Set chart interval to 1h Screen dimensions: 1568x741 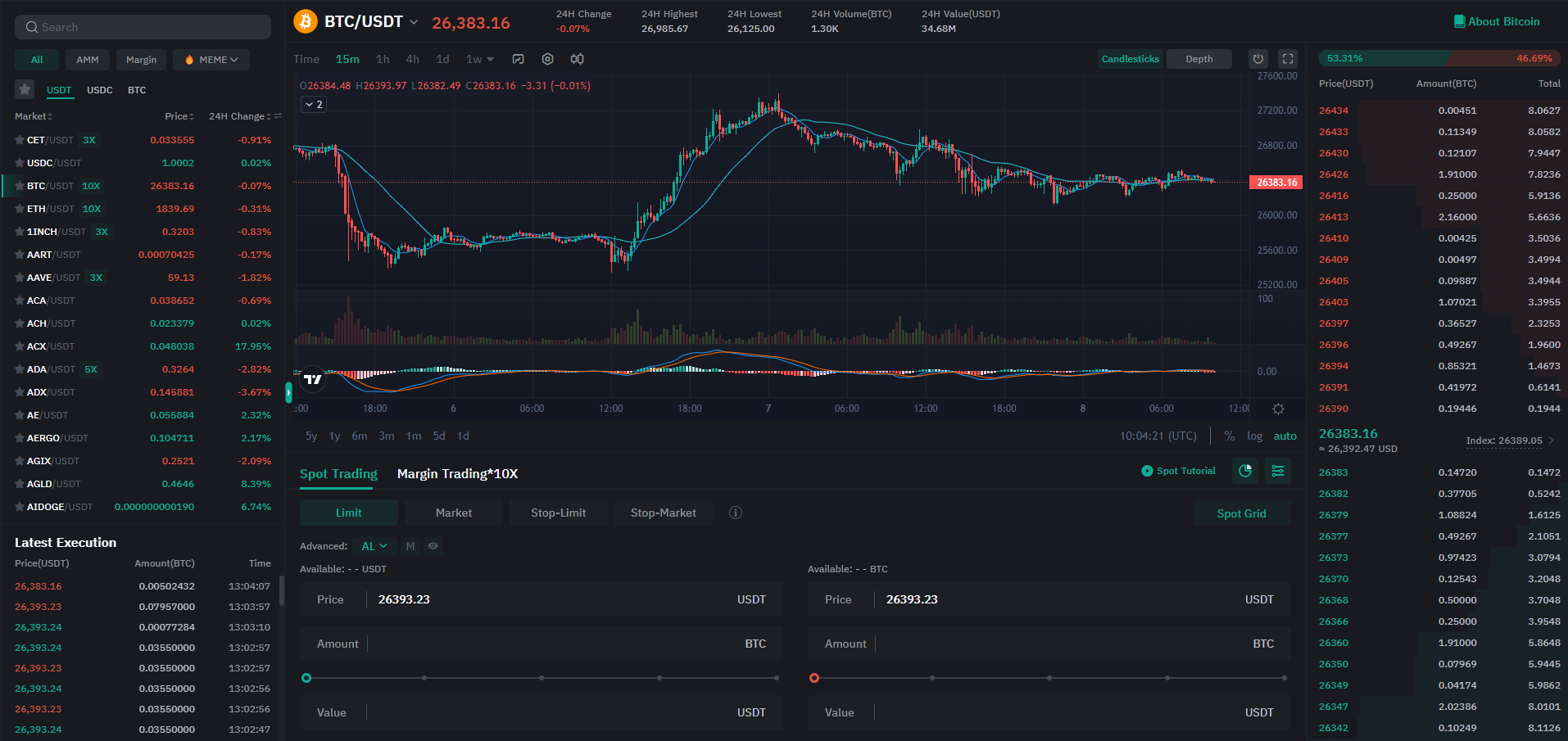pos(383,59)
